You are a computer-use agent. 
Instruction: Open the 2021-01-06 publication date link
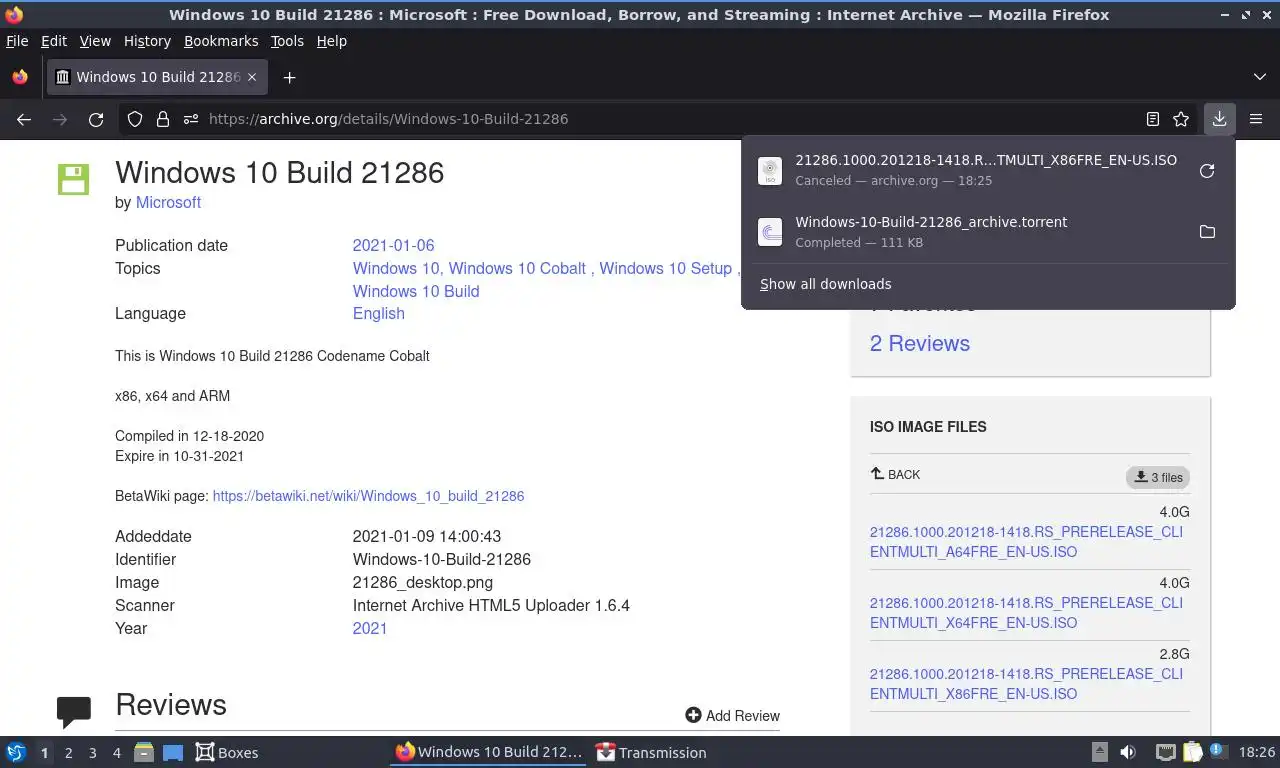click(x=393, y=245)
